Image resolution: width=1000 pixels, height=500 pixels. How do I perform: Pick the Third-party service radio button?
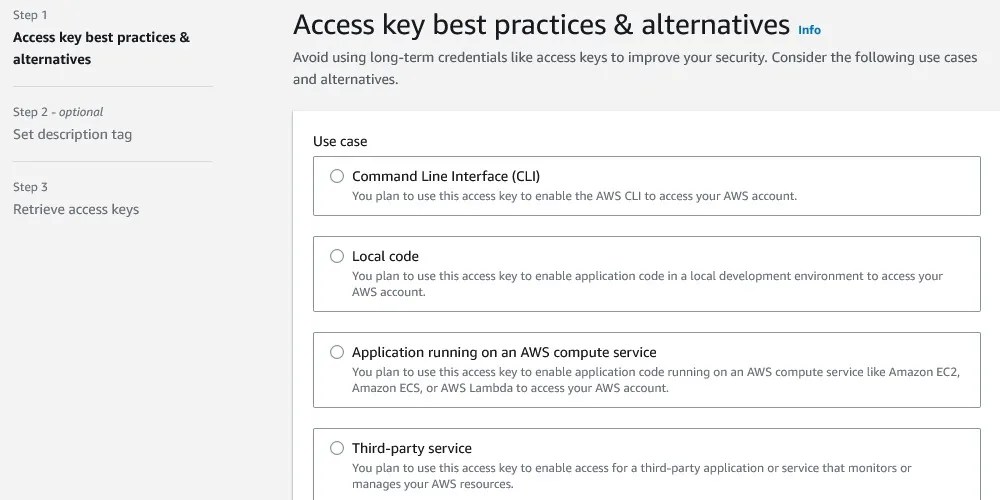pos(337,448)
